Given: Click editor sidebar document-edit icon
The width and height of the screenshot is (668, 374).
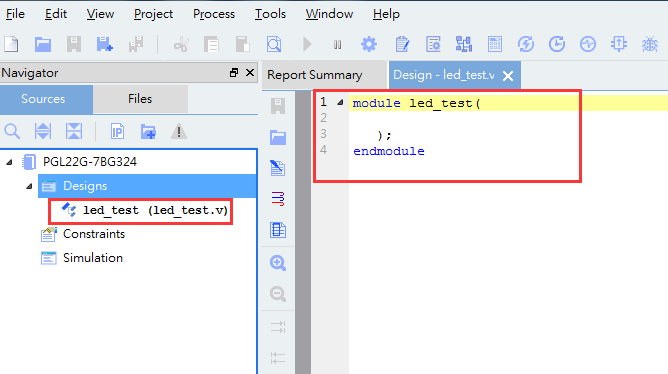Looking at the screenshot, I should [278, 168].
